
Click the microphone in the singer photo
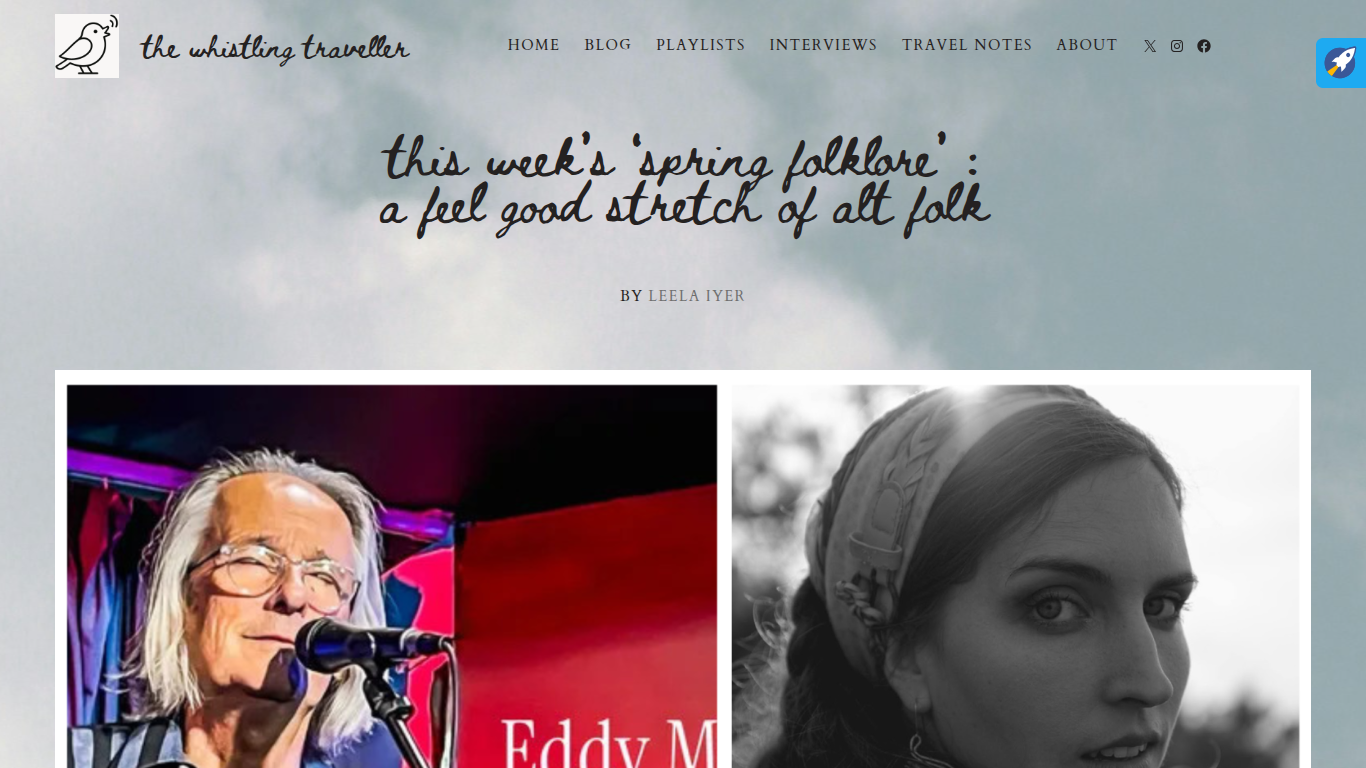(x=372, y=644)
